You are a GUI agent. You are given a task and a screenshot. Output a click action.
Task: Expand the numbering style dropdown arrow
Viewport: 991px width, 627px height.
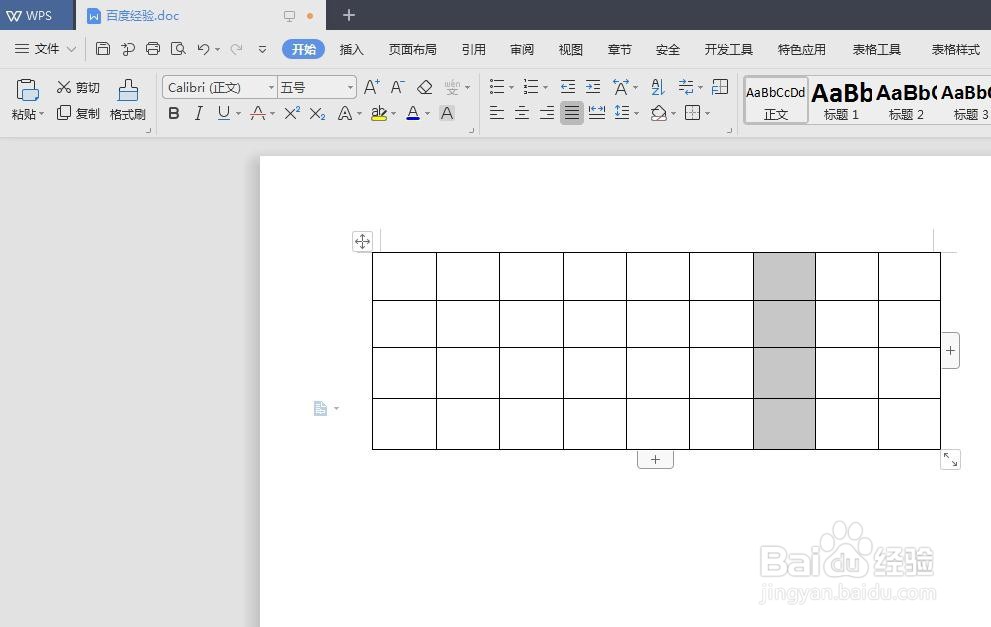[545, 87]
